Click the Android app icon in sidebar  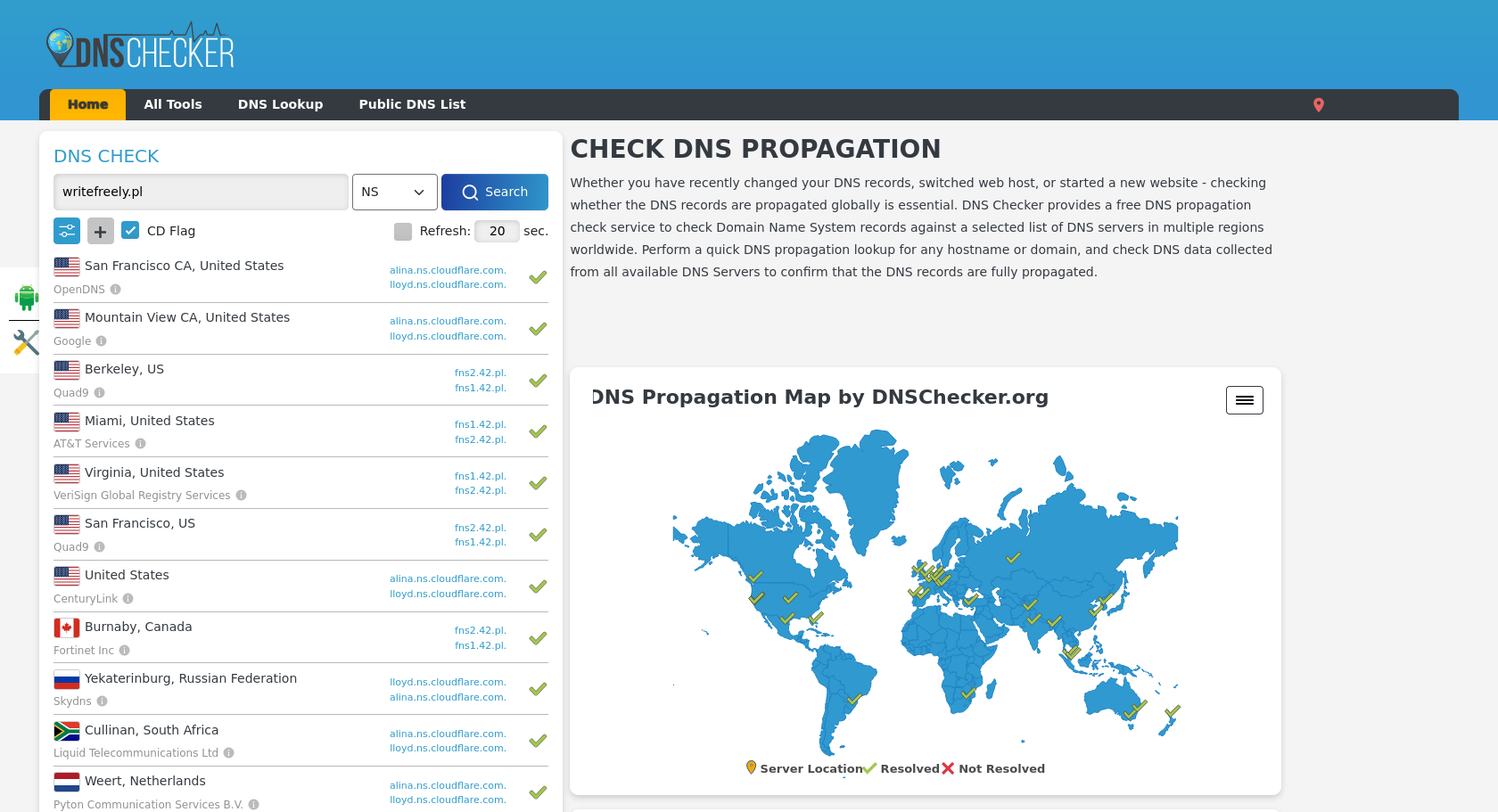click(x=26, y=298)
